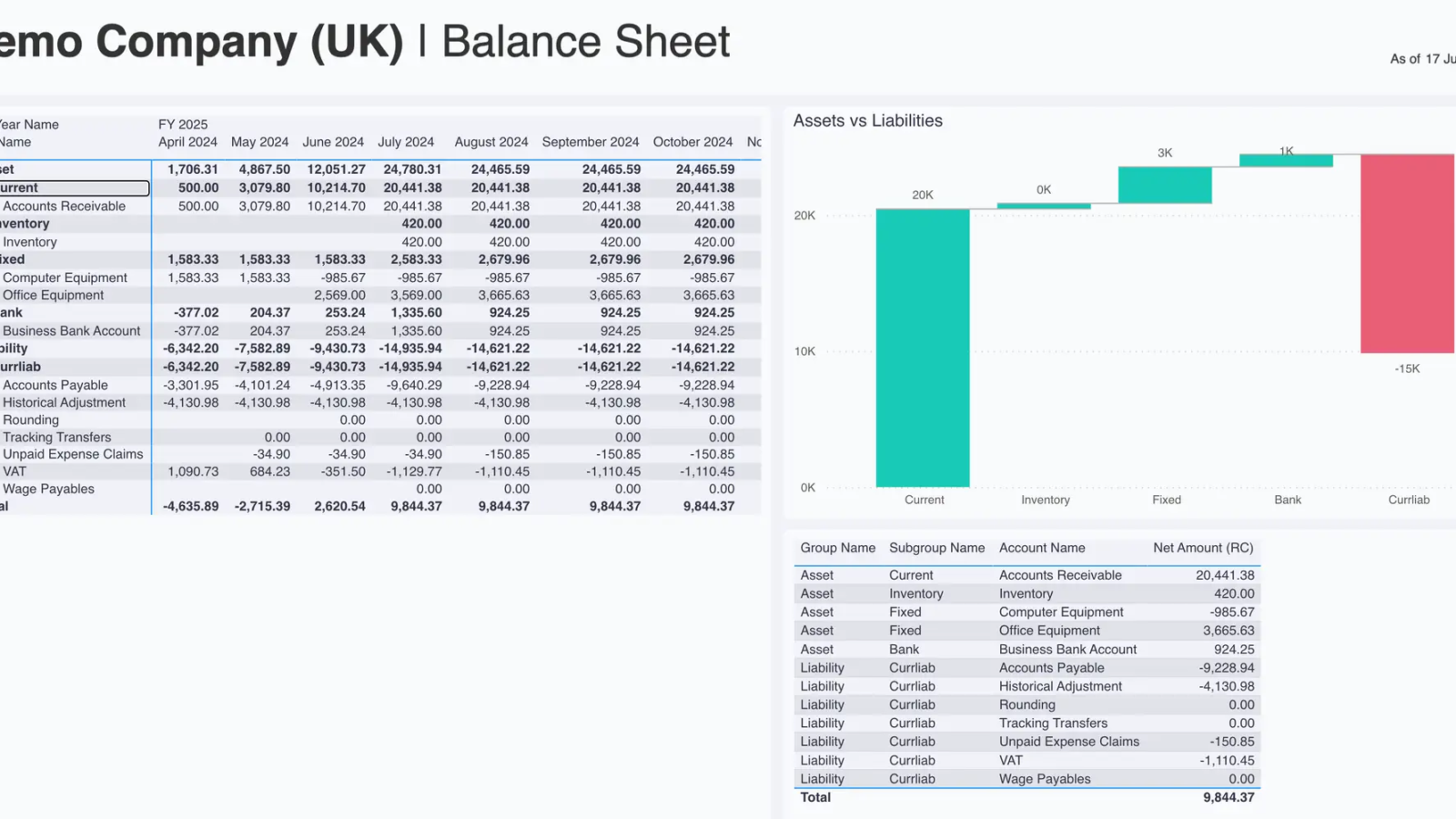Click the Inventory bar in waterfall chart
The image size is (1456, 819).
pos(1044,207)
